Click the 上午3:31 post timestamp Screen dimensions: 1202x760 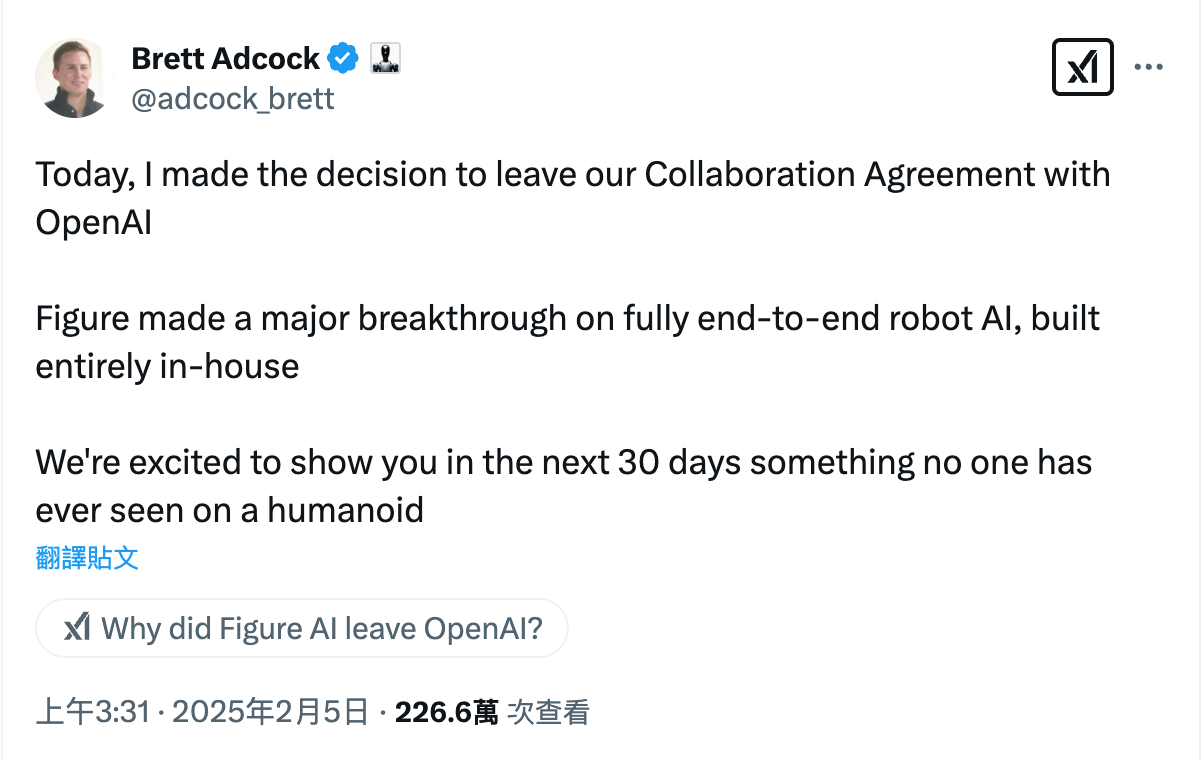(x=92, y=712)
